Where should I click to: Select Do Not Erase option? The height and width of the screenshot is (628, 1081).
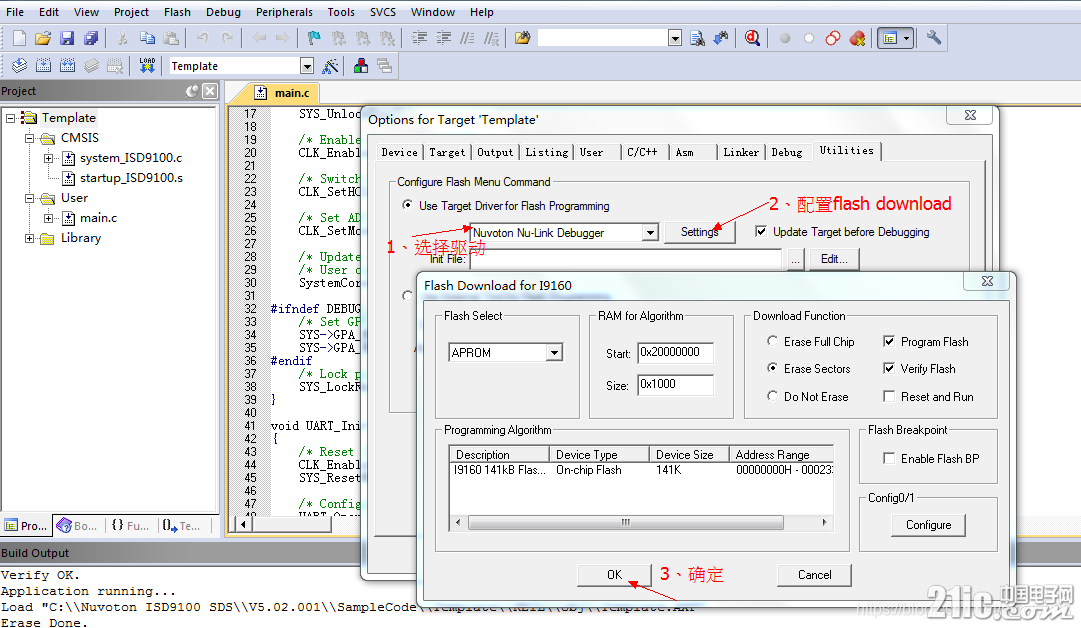(772, 396)
